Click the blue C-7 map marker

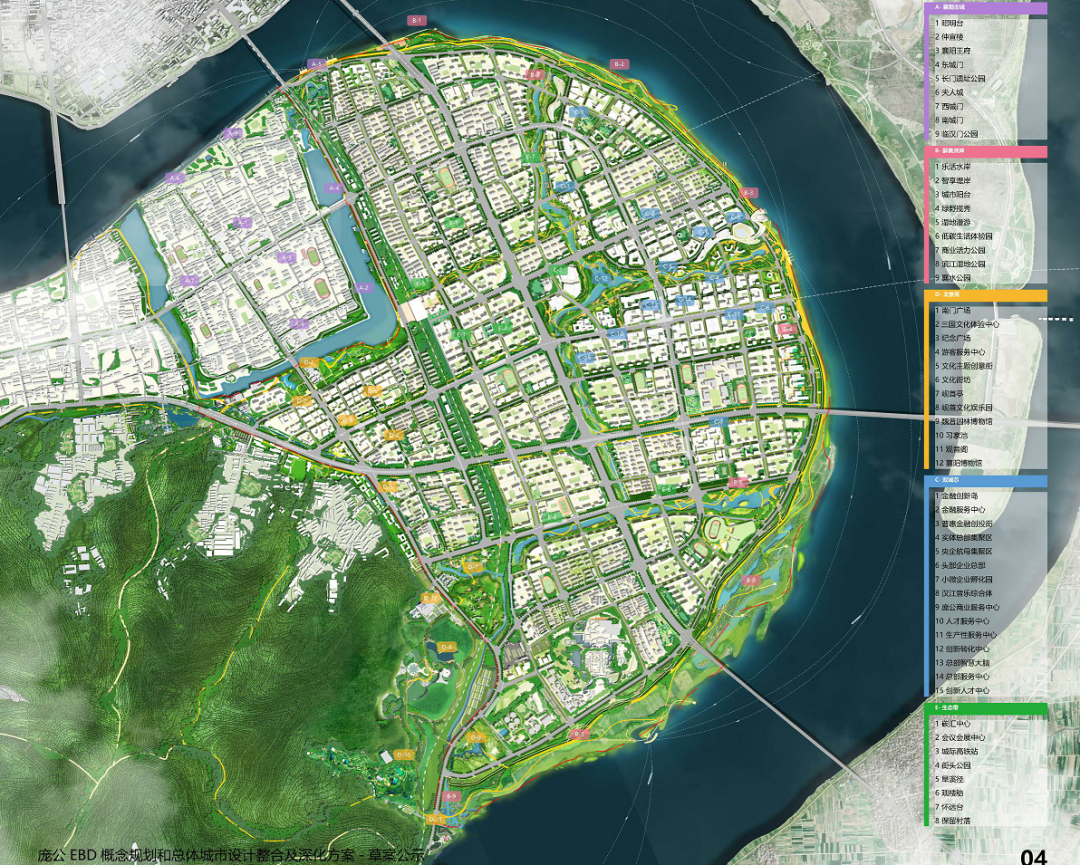718,421
